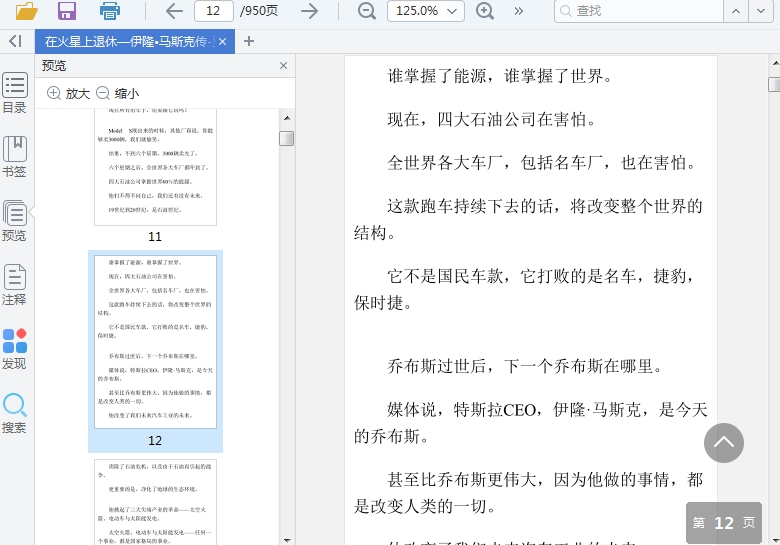Open the 发现 discover panel
This screenshot has width=780, height=545.
pos(14,349)
